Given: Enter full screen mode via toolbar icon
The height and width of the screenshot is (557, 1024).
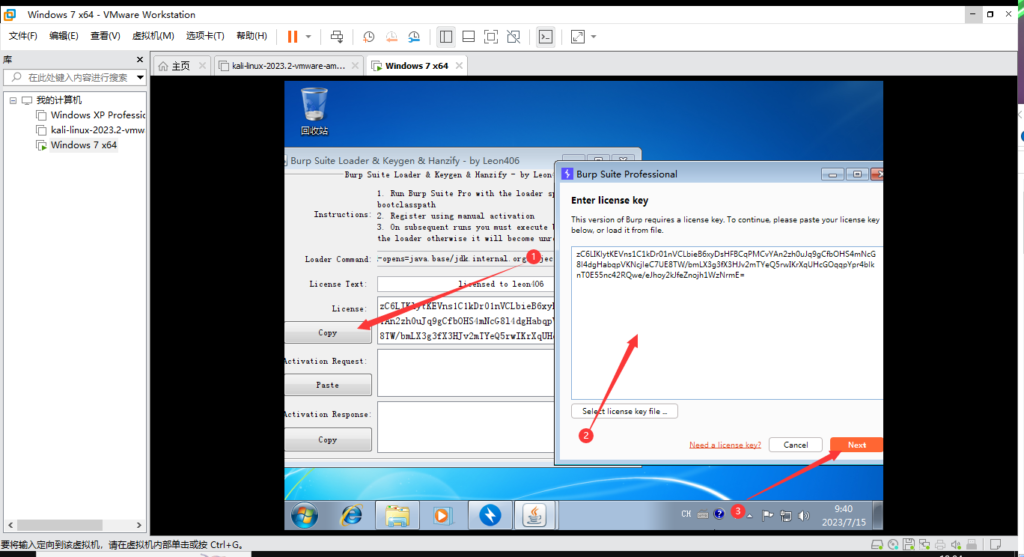Looking at the screenshot, I should click(x=490, y=37).
